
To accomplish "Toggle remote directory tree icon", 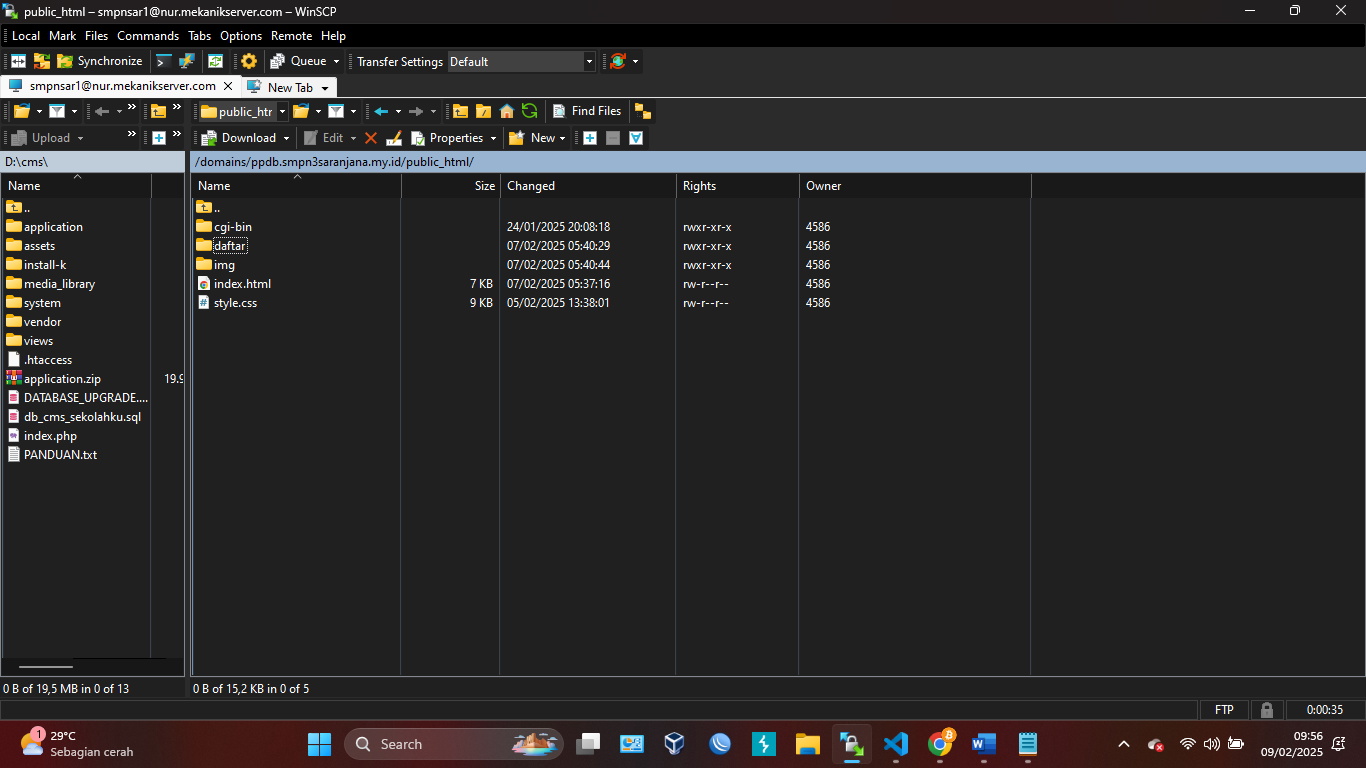I will point(642,111).
